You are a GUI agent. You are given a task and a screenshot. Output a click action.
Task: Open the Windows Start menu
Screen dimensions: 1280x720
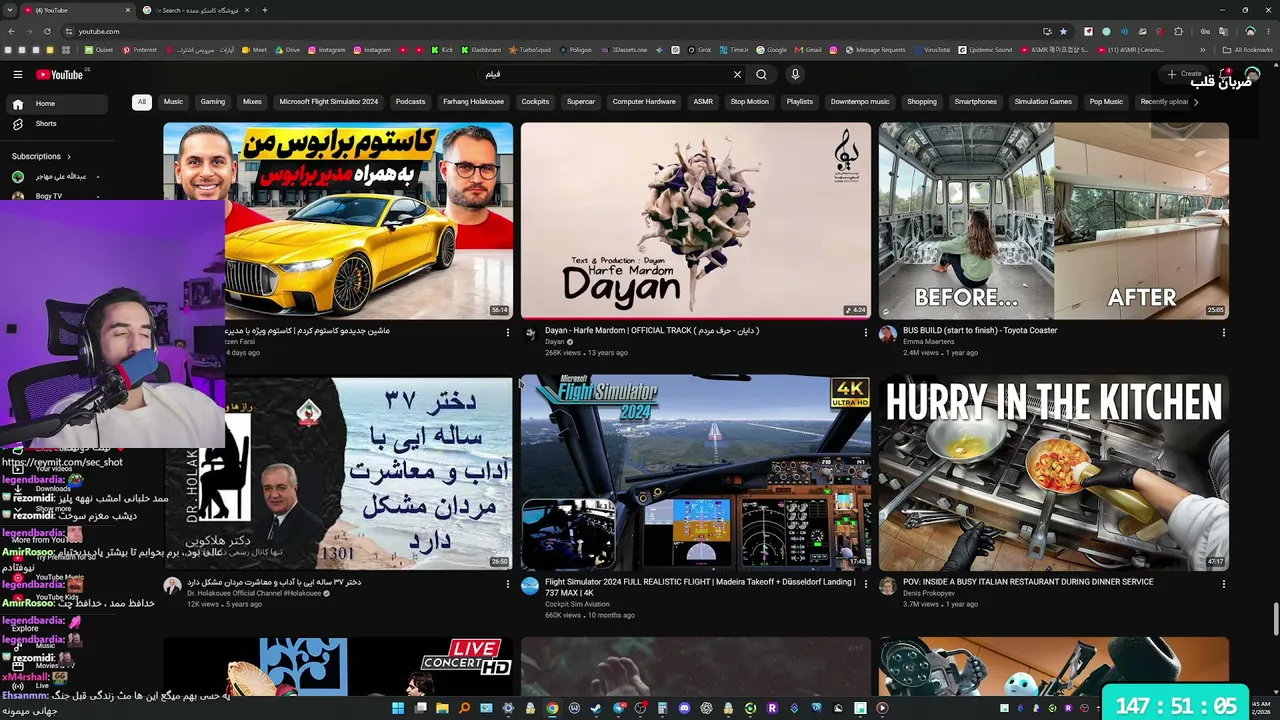click(x=398, y=708)
